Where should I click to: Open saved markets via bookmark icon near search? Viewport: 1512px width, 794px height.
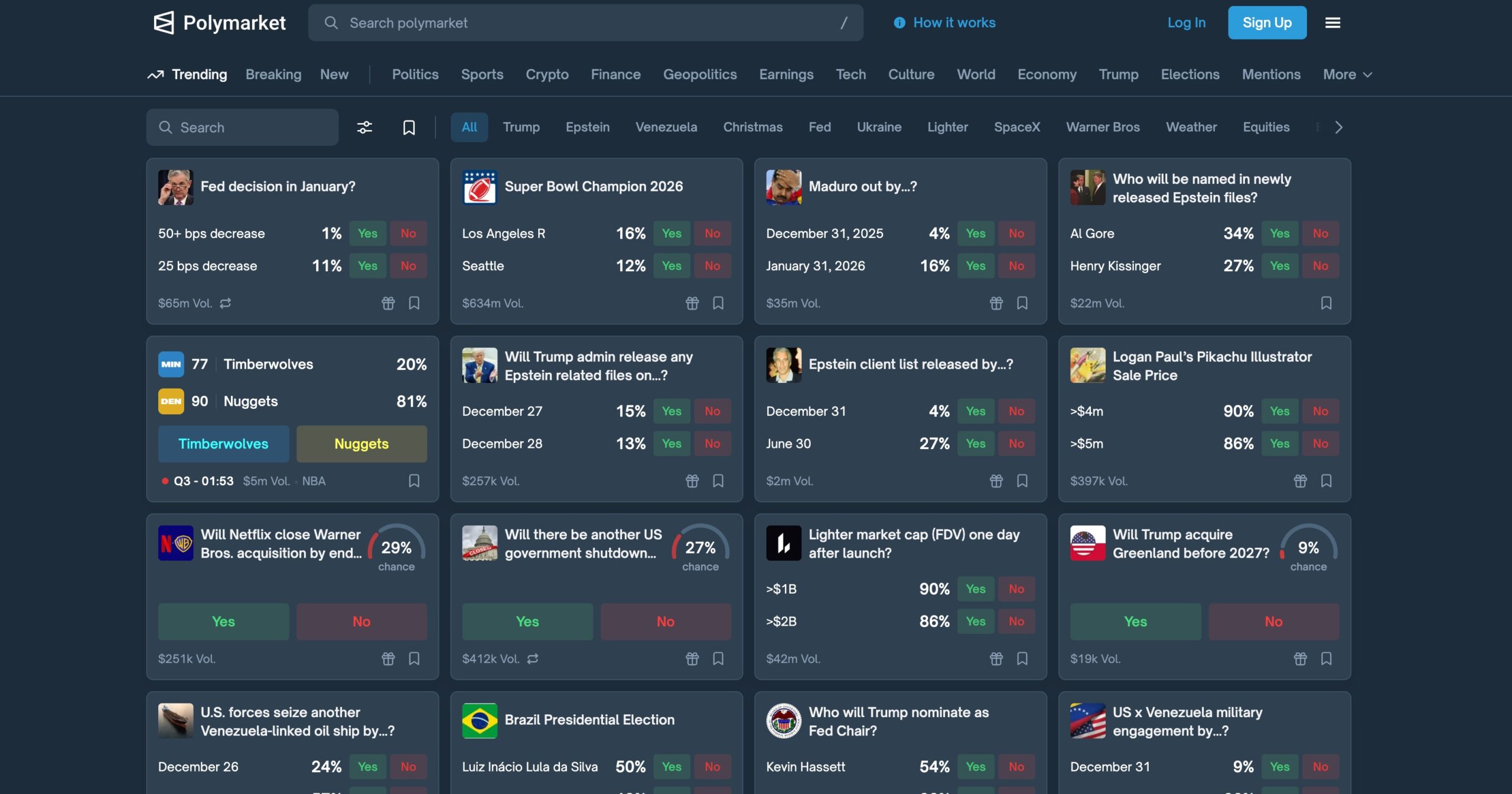click(408, 127)
